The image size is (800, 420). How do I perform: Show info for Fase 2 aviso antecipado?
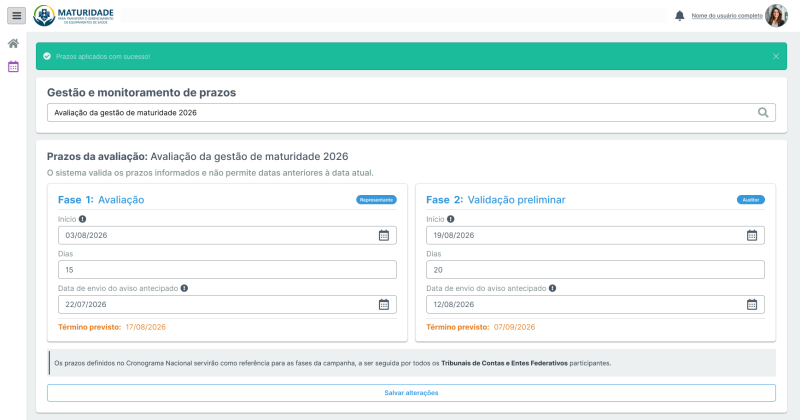[553, 288]
